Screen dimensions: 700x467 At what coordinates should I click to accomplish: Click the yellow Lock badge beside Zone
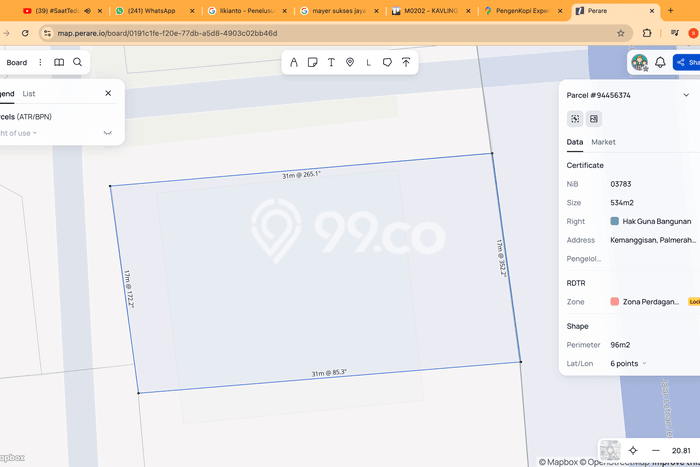click(694, 302)
